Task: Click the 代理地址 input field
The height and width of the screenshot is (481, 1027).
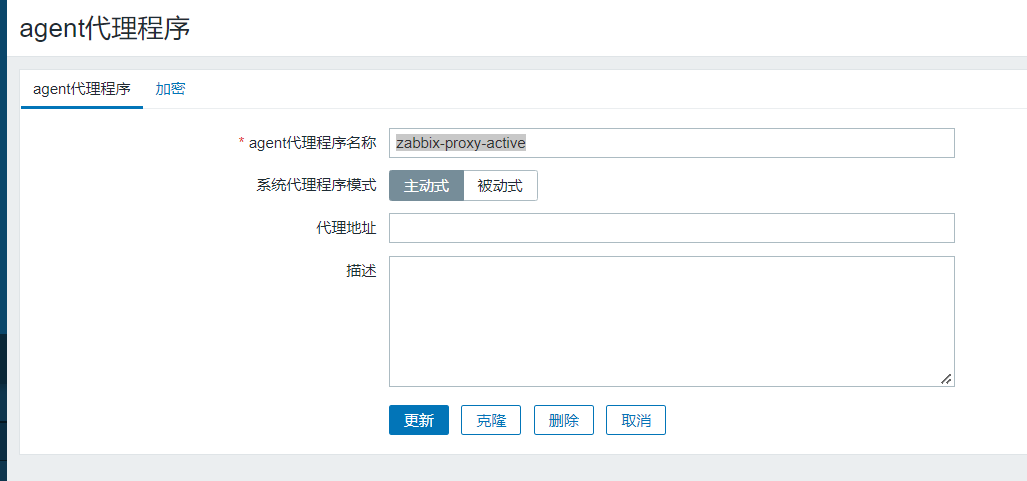Action: [x=671, y=228]
